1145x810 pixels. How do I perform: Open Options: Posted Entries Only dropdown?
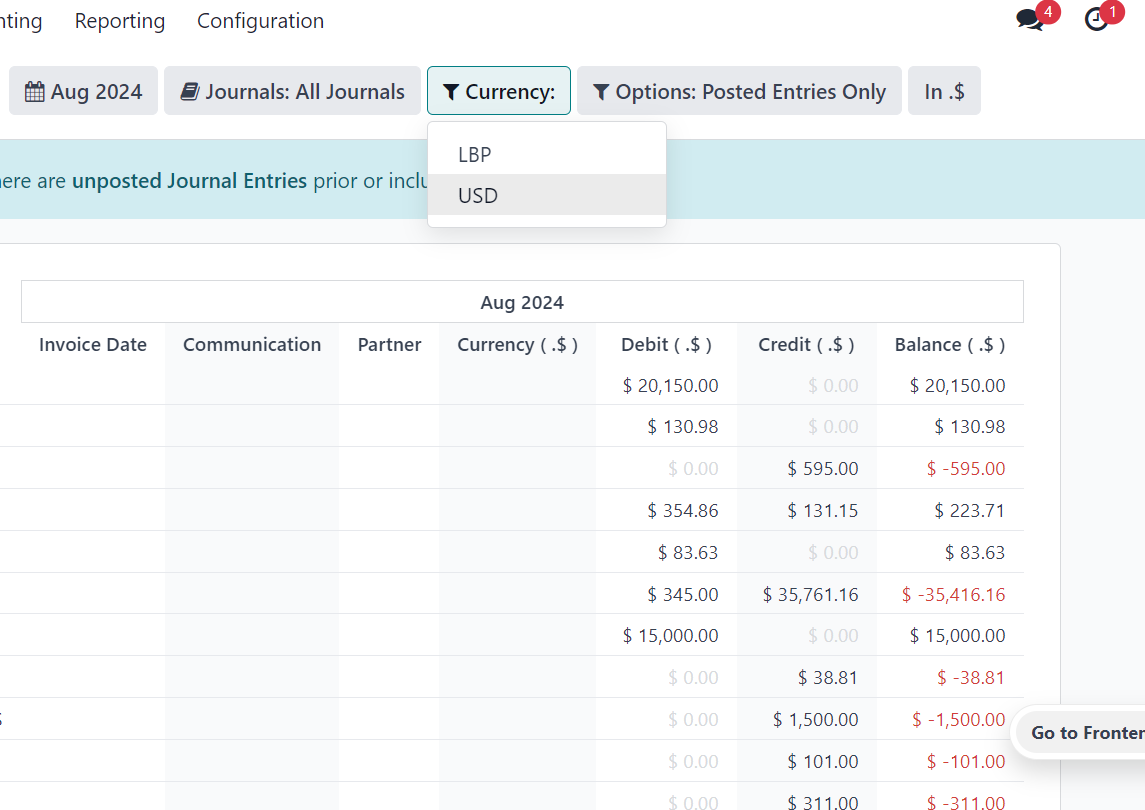739,91
